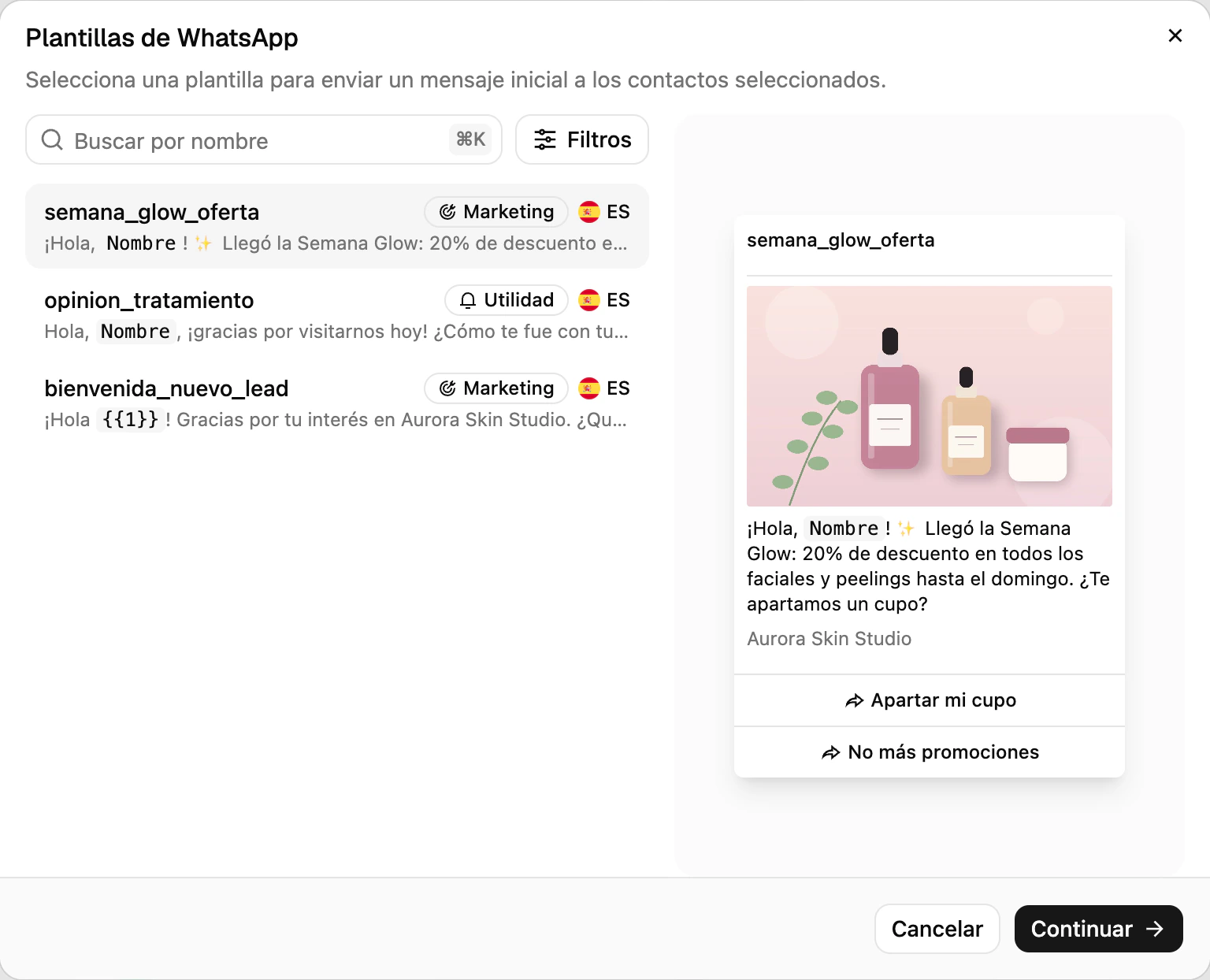Click the Aurora Skin Studio footer text
Viewport: 1210px width, 980px height.
coord(829,639)
